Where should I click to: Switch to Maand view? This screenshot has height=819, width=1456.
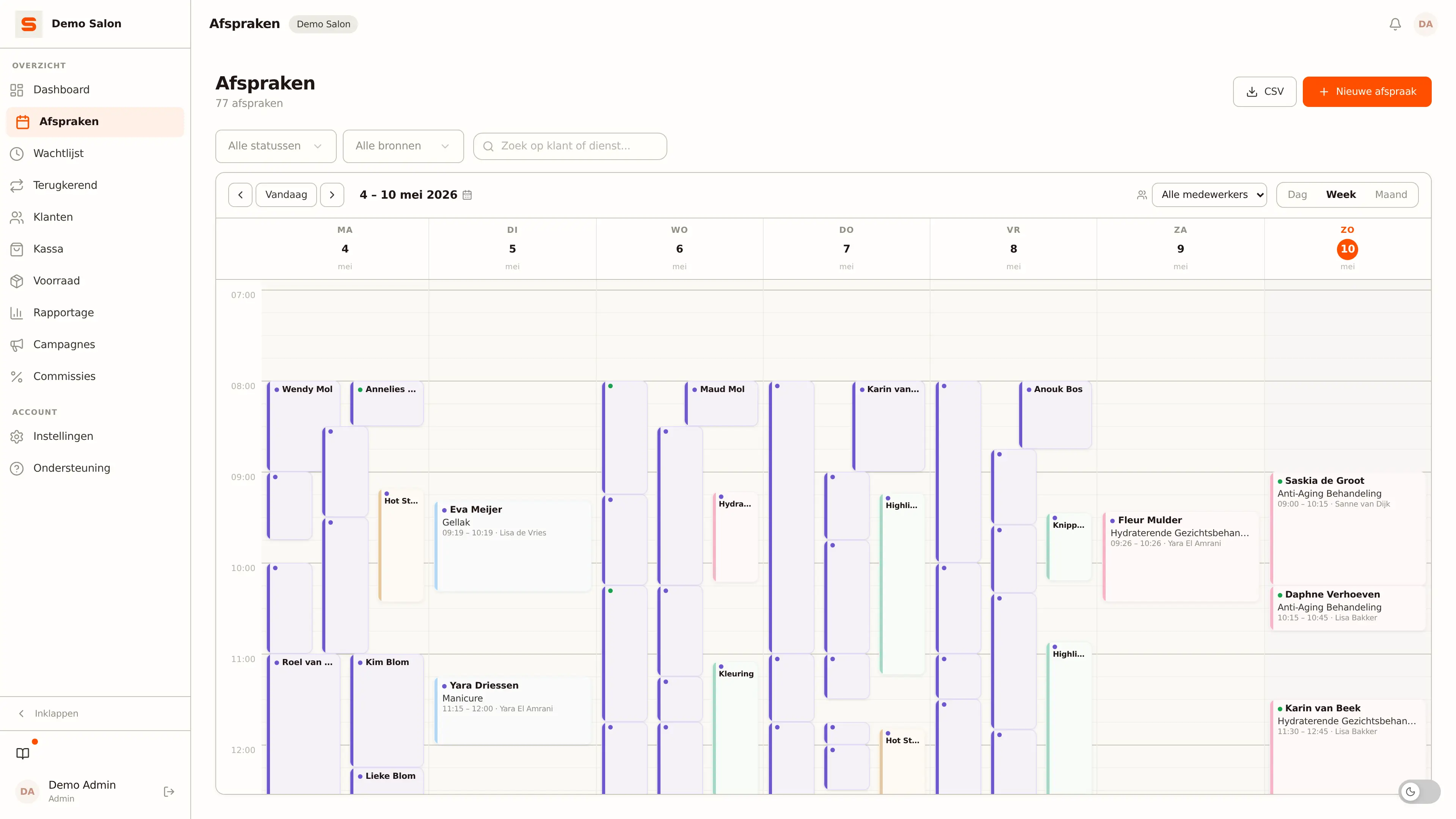tap(1391, 195)
